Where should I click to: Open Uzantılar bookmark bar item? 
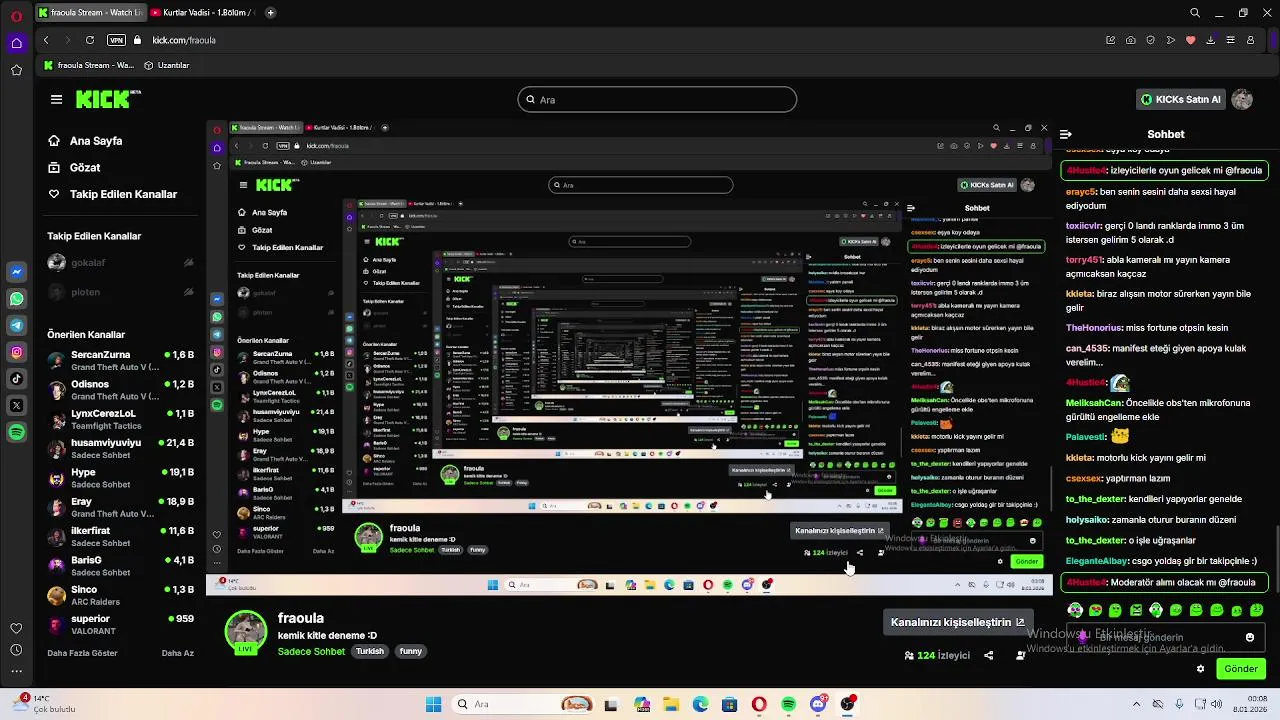[167, 65]
